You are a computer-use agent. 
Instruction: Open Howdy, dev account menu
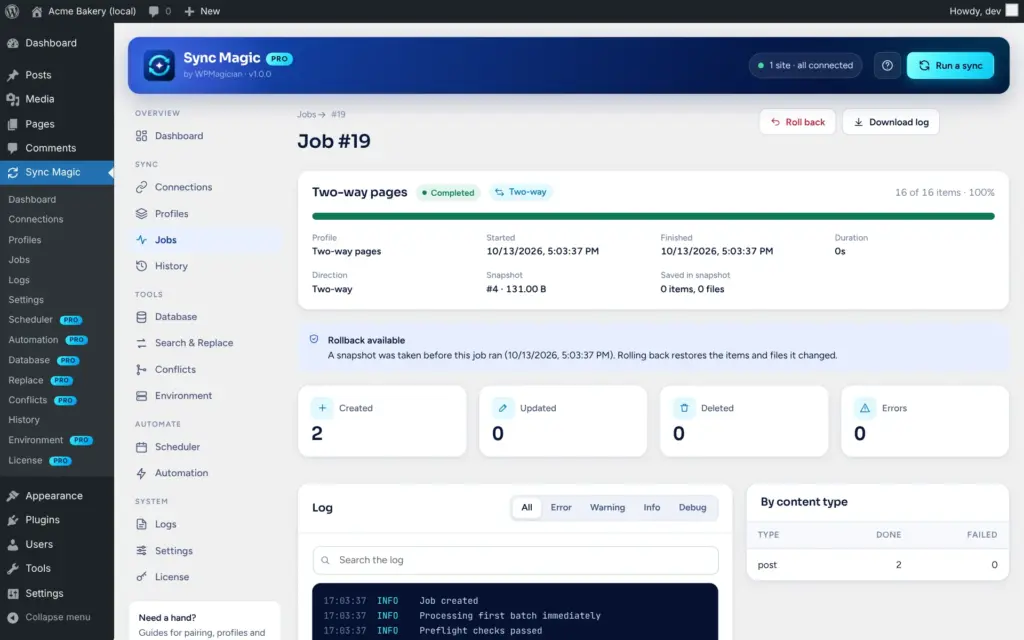pyautogui.click(x=983, y=11)
